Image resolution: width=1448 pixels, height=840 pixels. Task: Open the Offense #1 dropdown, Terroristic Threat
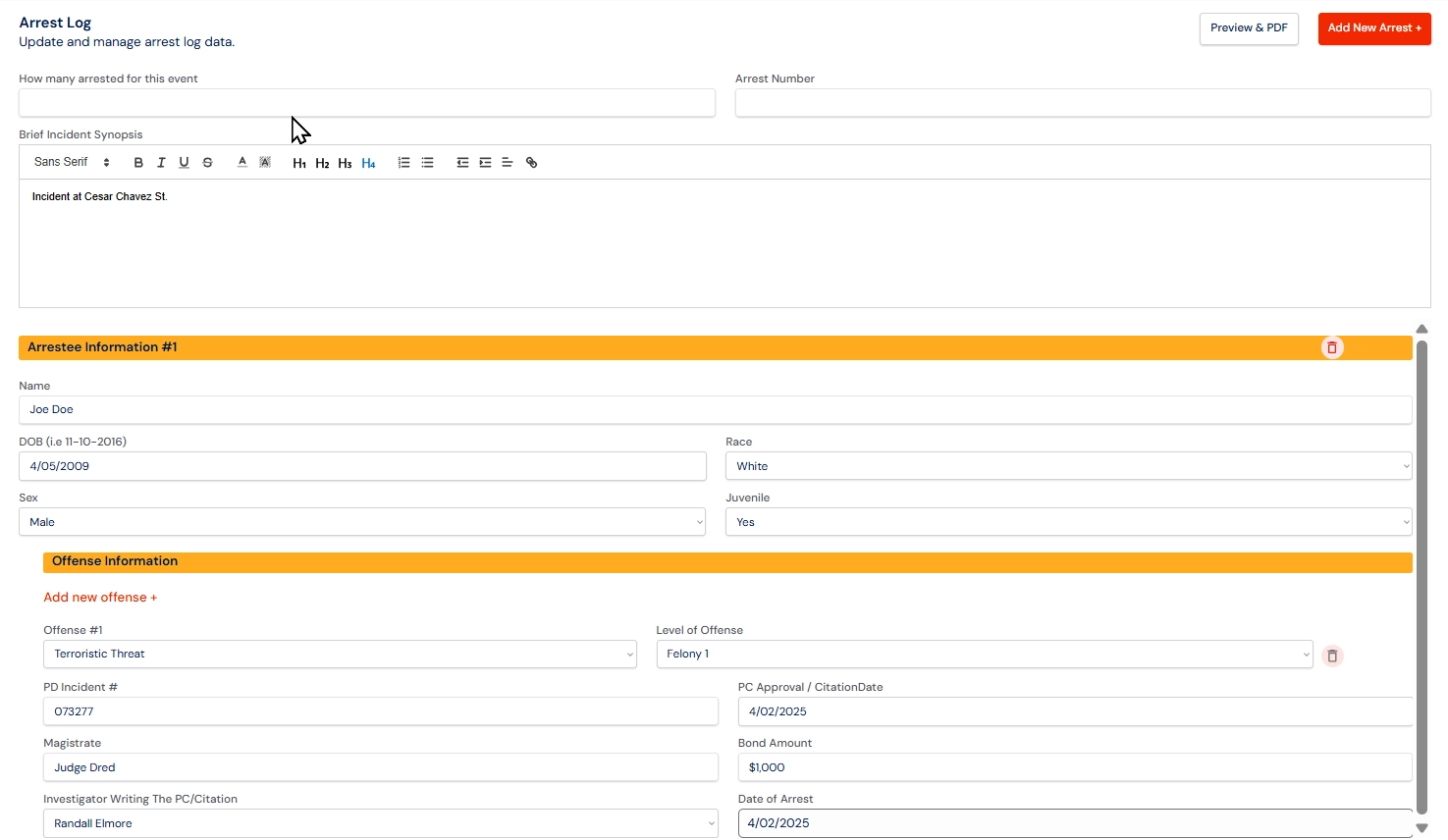[340, 654]
